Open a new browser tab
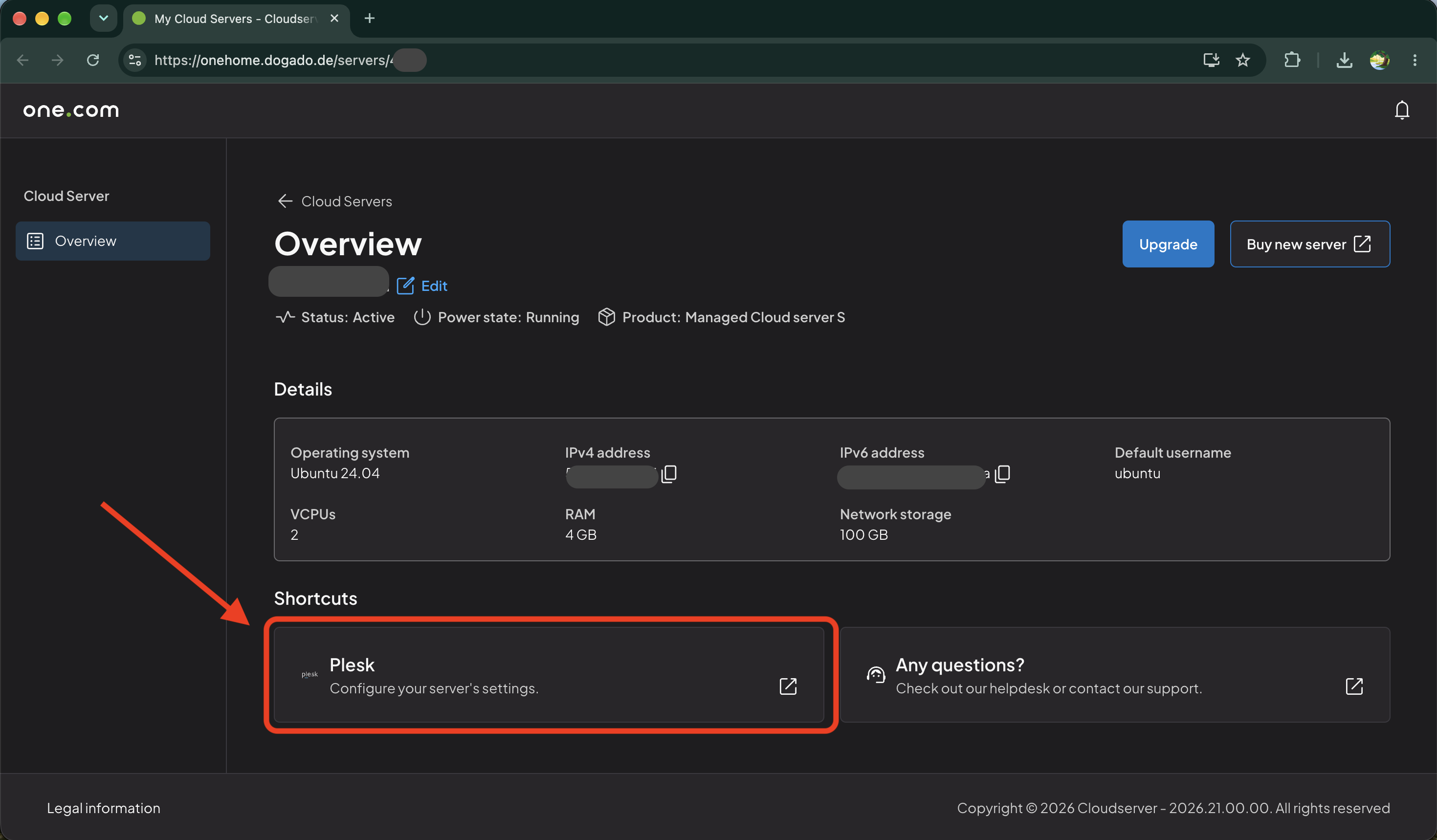 [x=370, y=18]
